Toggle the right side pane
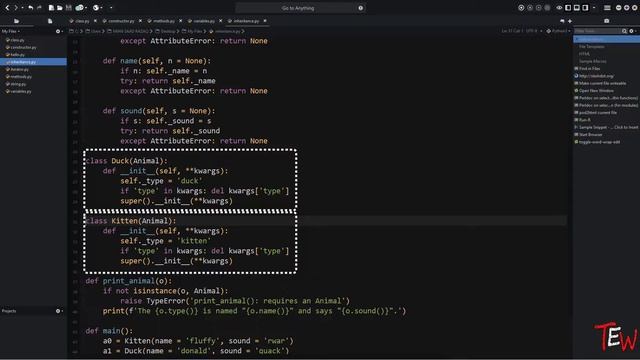 click(585, 8)
